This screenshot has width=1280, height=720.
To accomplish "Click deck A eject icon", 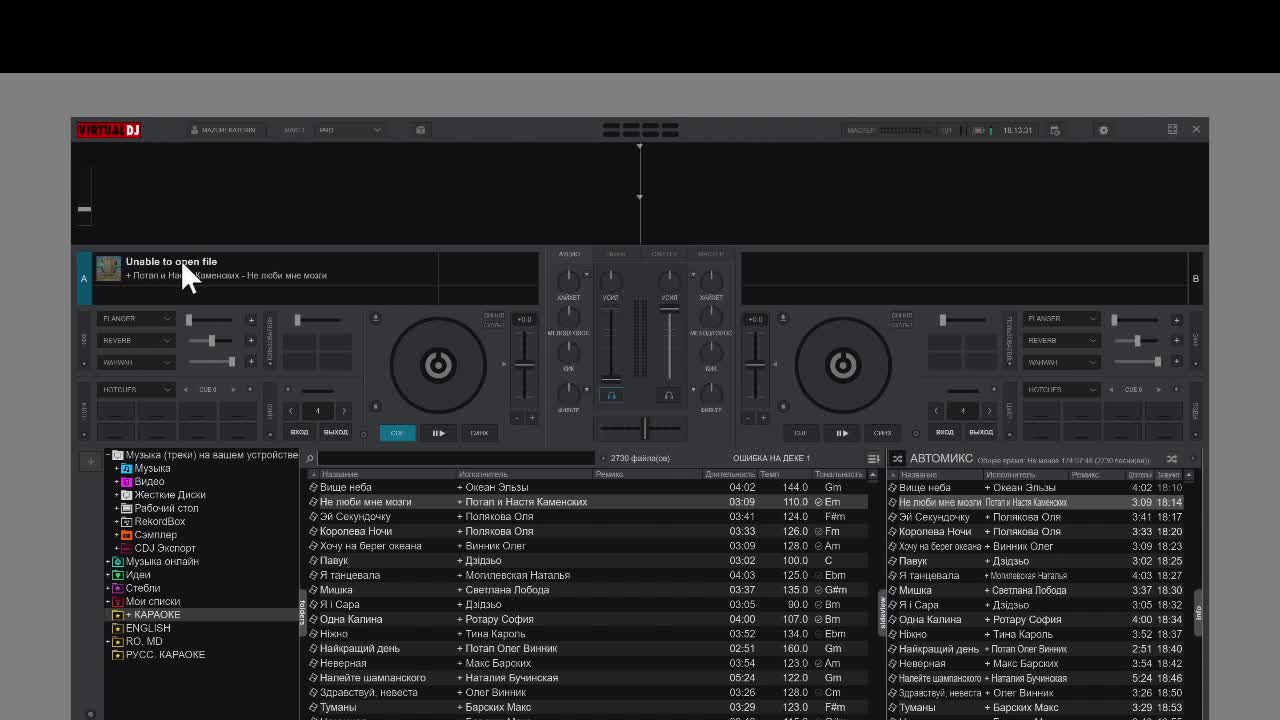I will [376, 318].
